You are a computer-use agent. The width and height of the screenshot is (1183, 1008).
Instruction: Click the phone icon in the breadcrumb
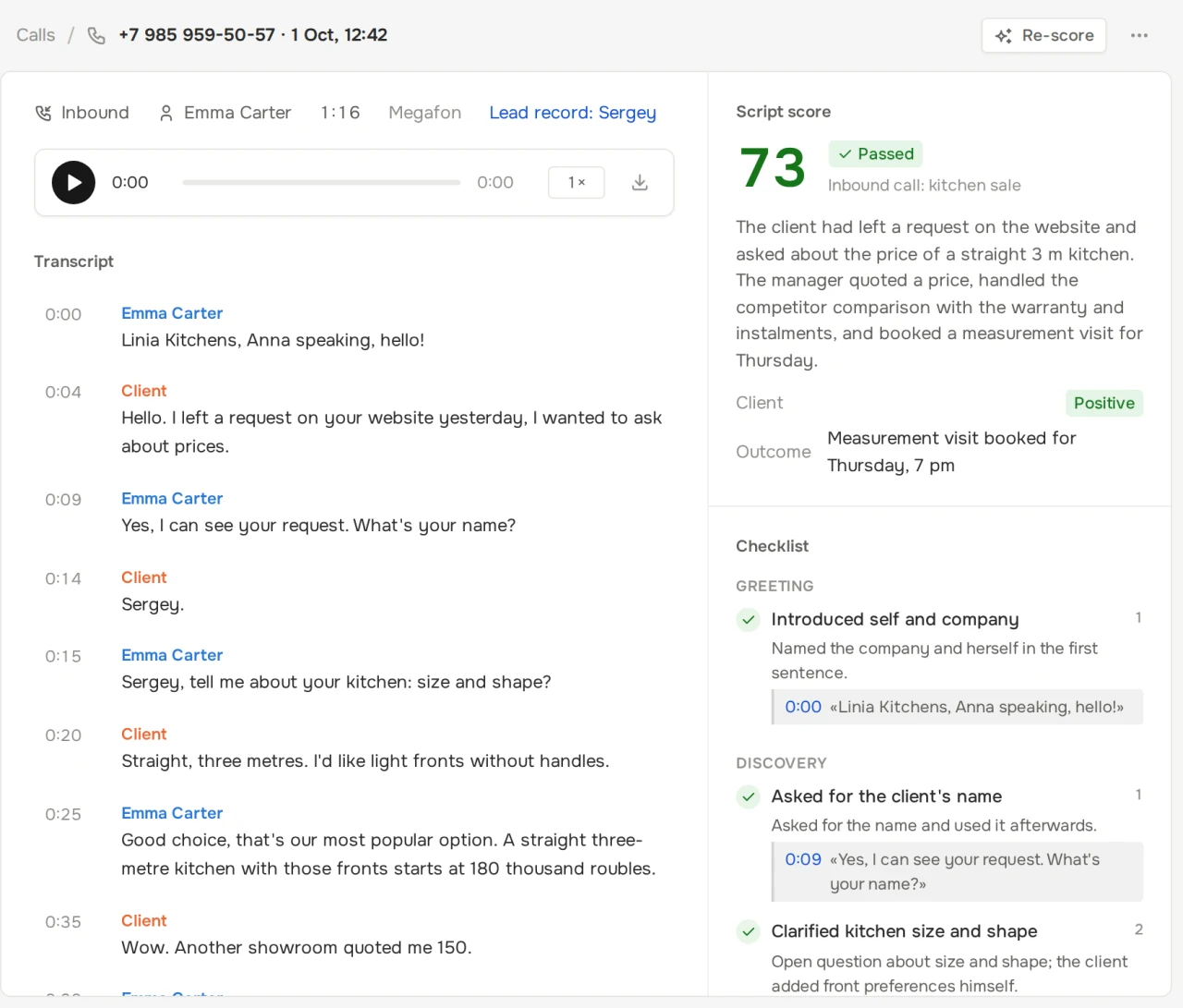pos(96,35)
